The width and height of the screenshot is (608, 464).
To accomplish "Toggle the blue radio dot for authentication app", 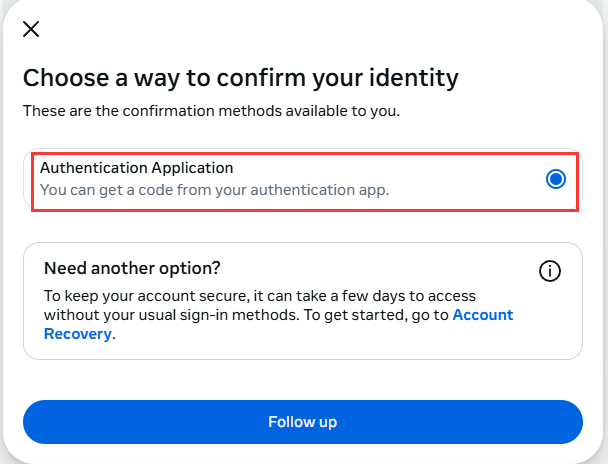I will (556, 179).
